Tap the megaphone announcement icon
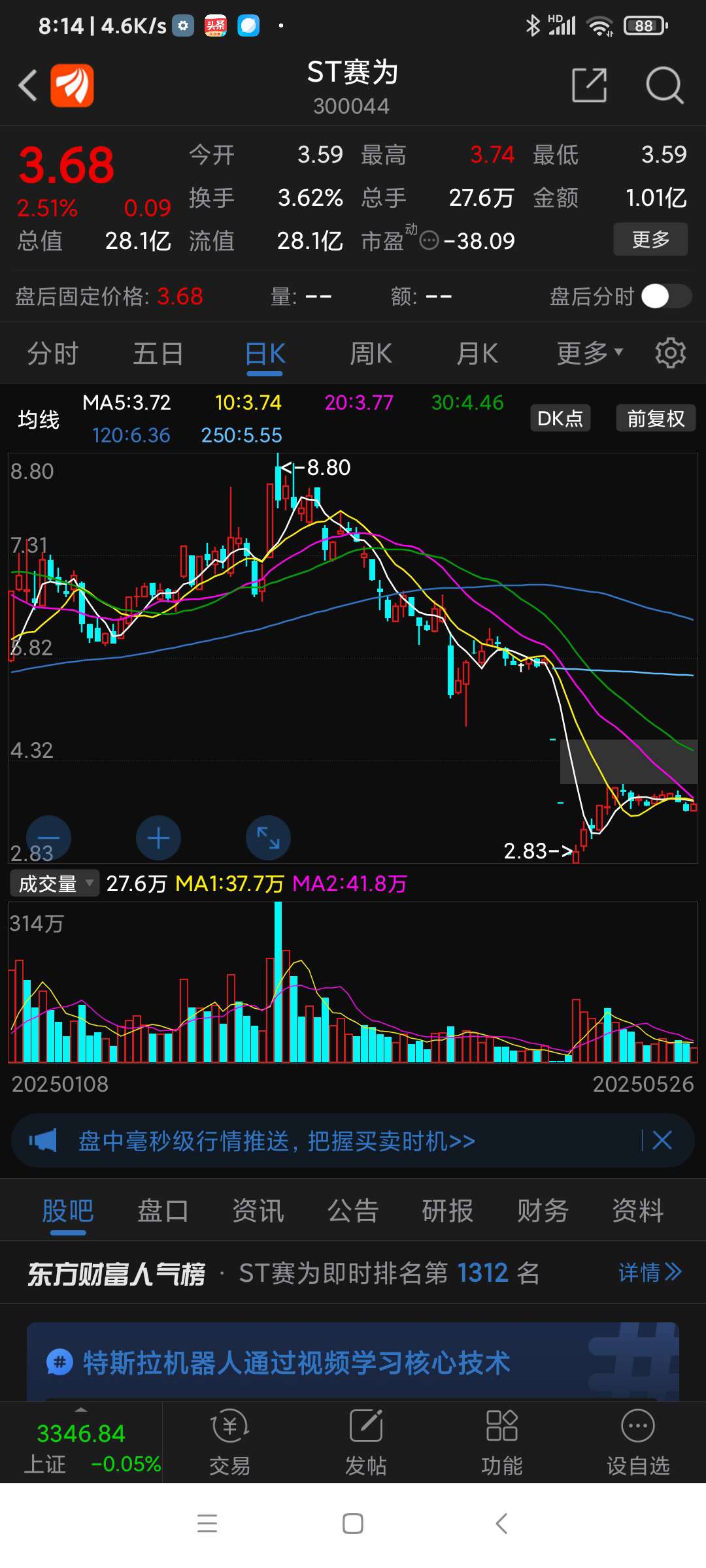Image resolution: width=706 pixels, height=1568 pixels. (x=43, y=1141)
